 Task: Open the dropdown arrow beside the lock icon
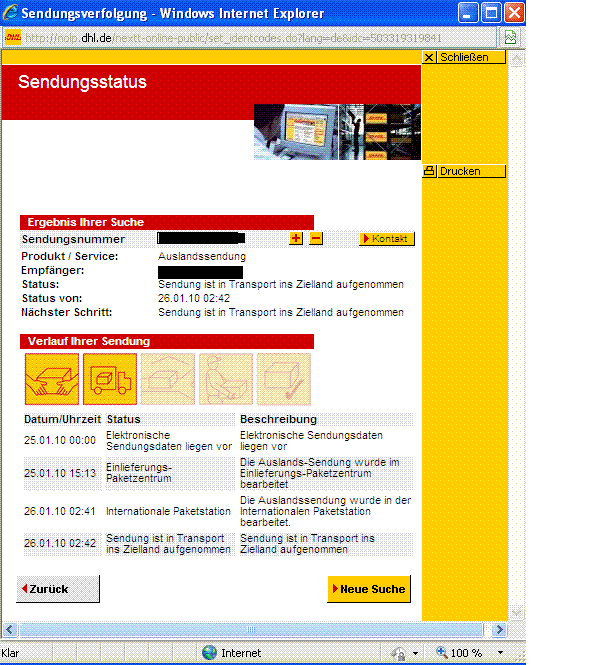(416, 653)
